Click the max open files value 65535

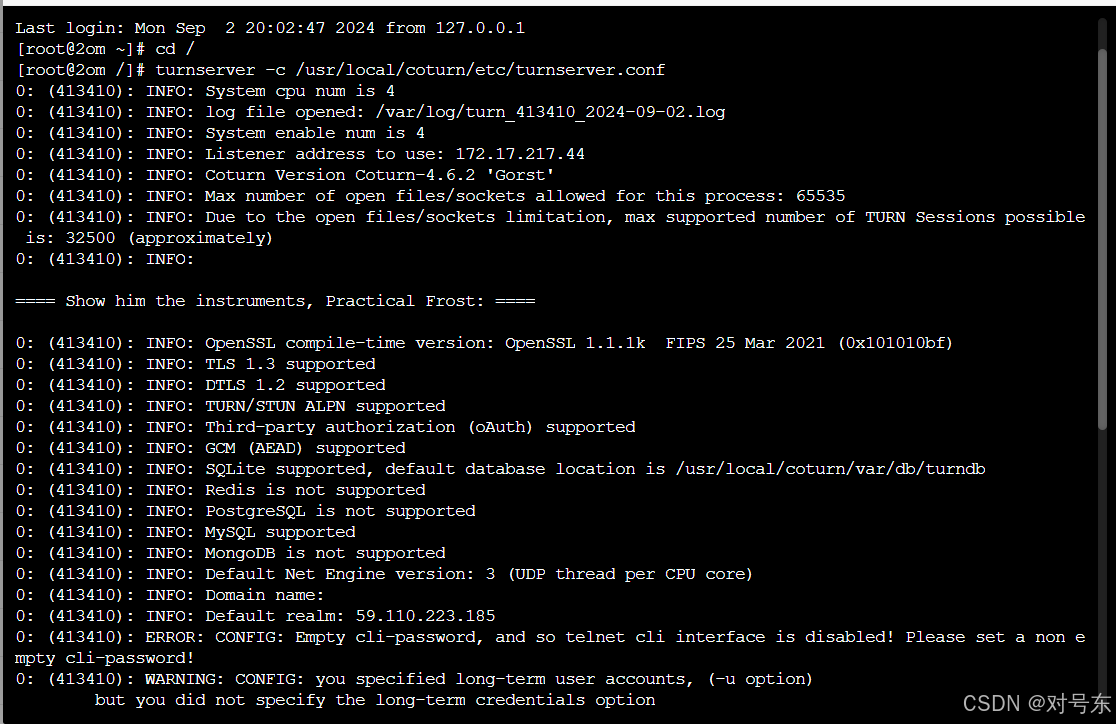coord(821,196)
